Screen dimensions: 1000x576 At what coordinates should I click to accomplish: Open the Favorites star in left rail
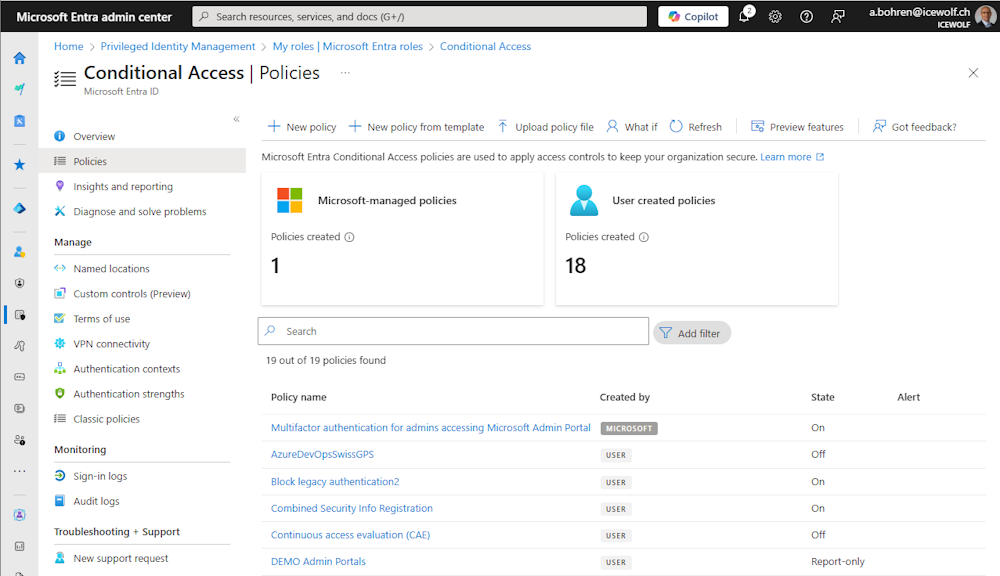click(x=20, y=165)
